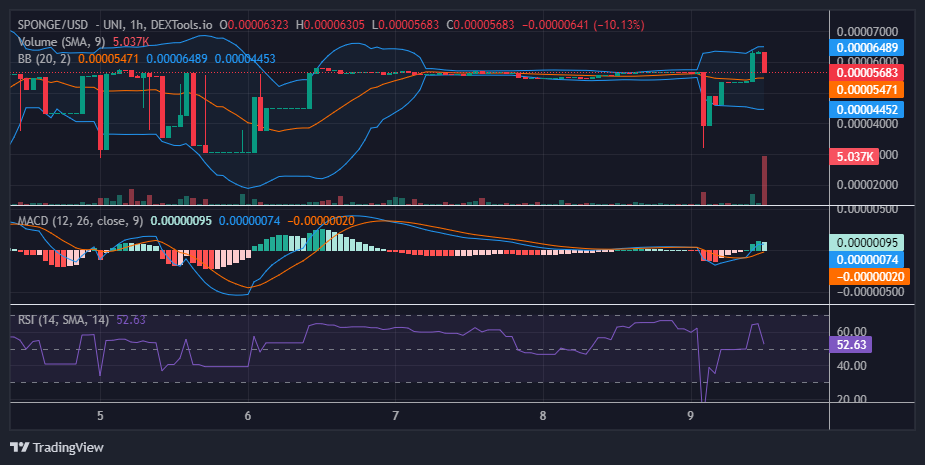Screen dimensions: 925x465
Task: Click the blue 0.00000074 MACD axis label
Action: [867, 260]
